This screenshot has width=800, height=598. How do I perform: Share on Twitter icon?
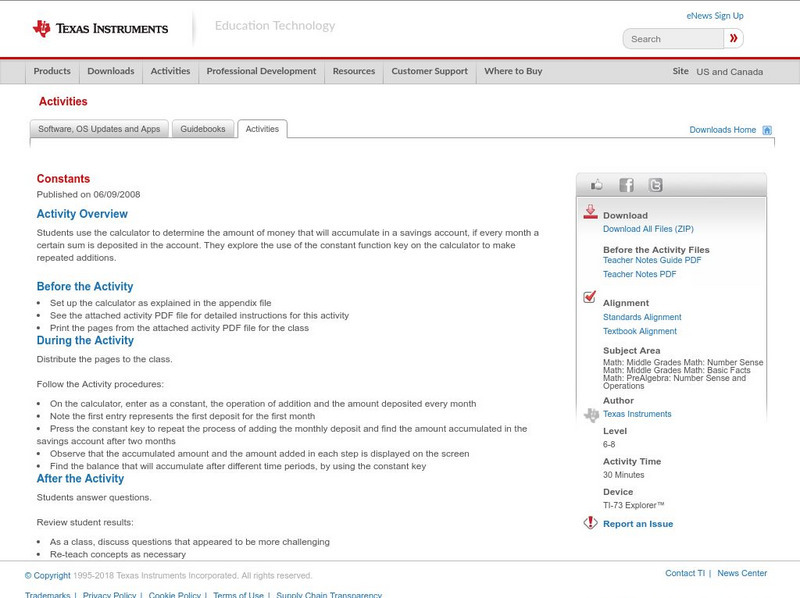point(656,185)
